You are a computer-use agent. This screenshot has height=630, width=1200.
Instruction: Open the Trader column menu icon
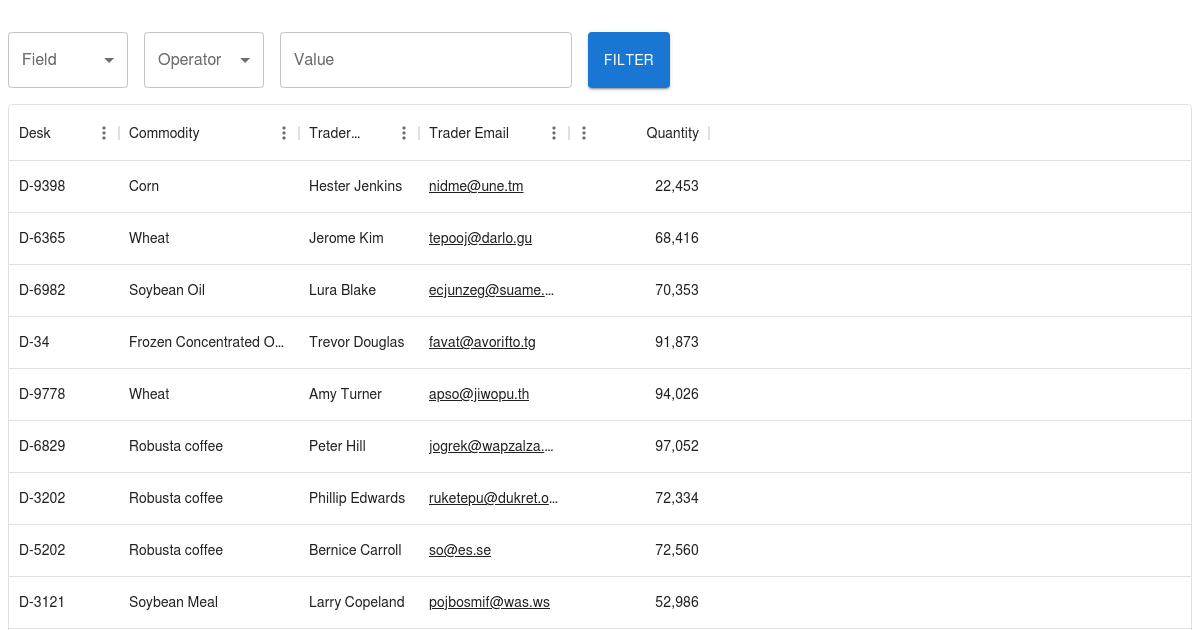tap(404, 133)
